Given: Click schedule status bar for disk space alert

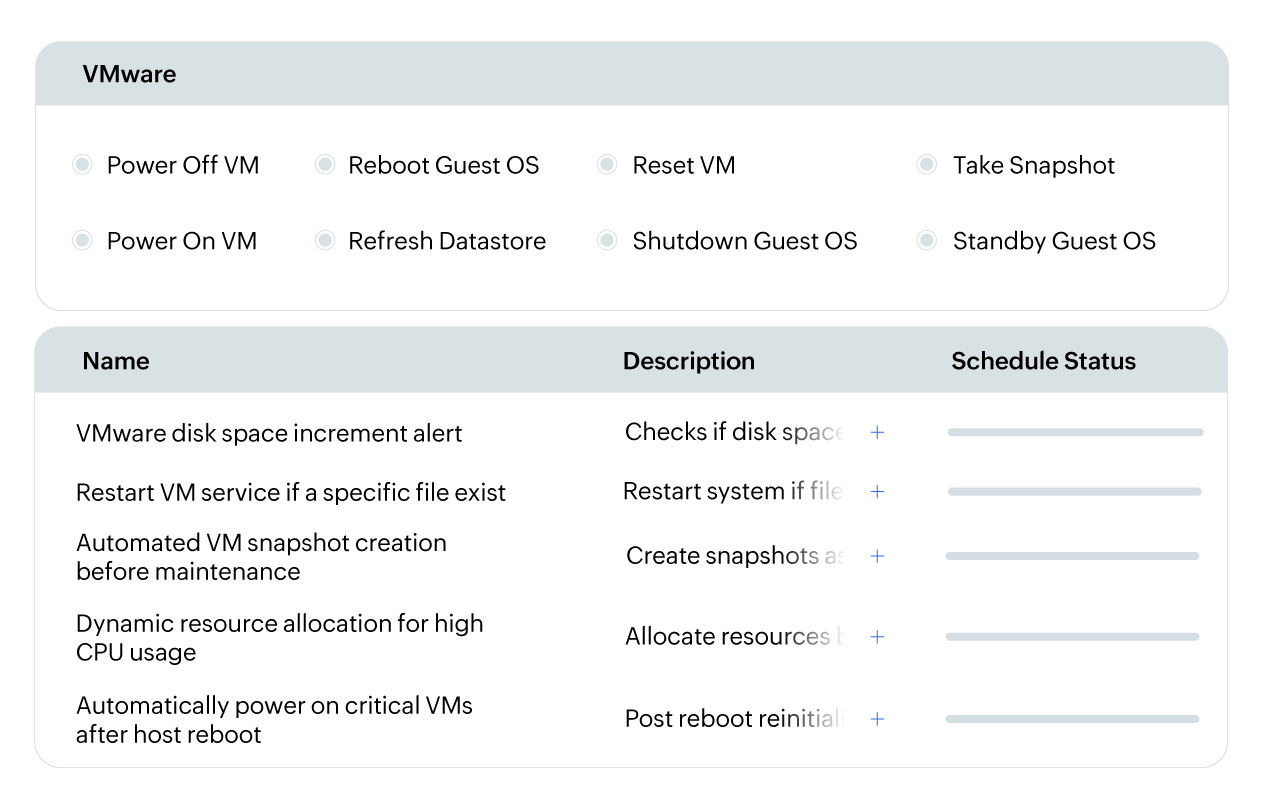Looking at the screenshot, I should coord(1075,433).
